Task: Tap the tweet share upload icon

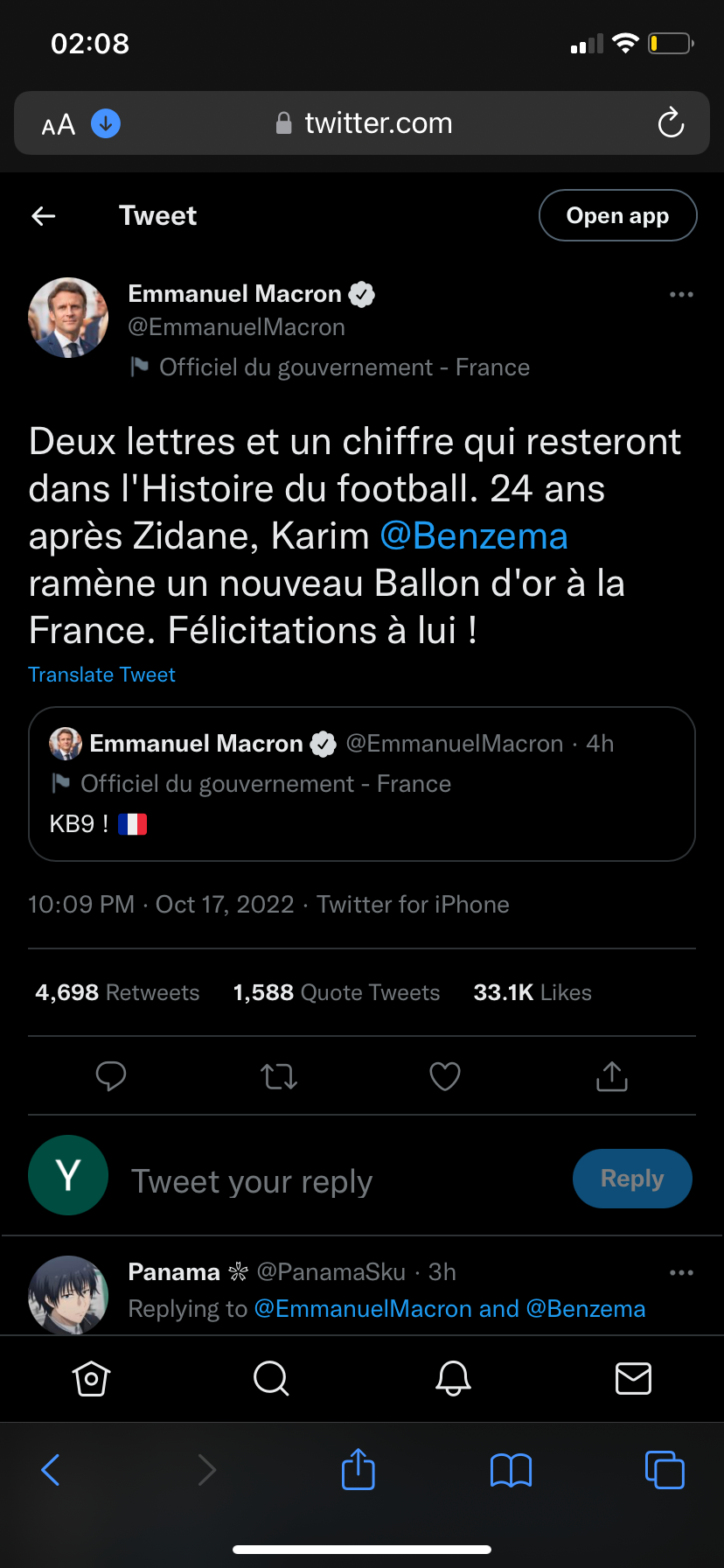Action: click(612, 1076)
